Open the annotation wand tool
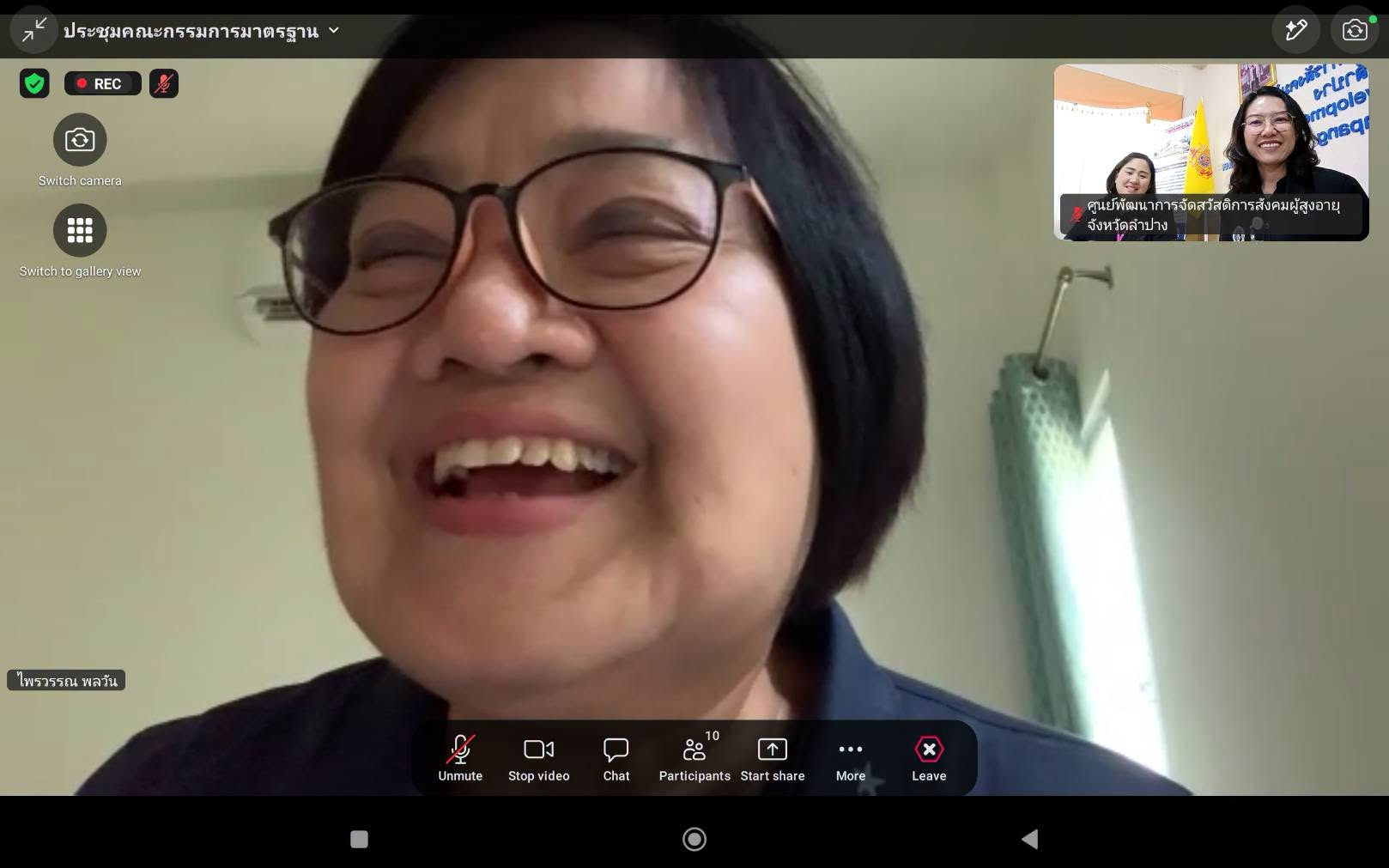 click(x=1295, y=30)
